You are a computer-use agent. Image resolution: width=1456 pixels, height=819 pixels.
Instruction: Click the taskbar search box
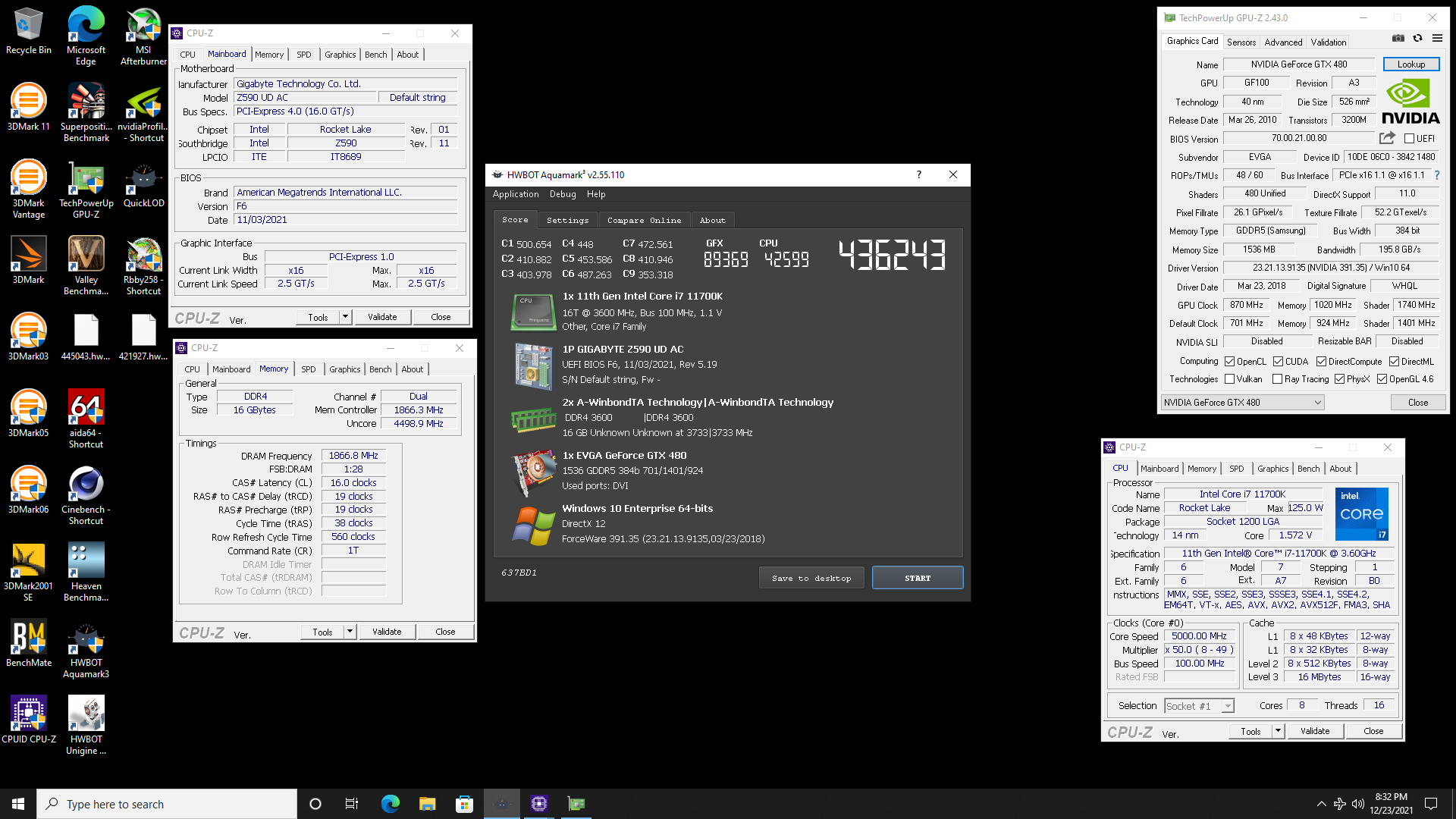point(167,804)
